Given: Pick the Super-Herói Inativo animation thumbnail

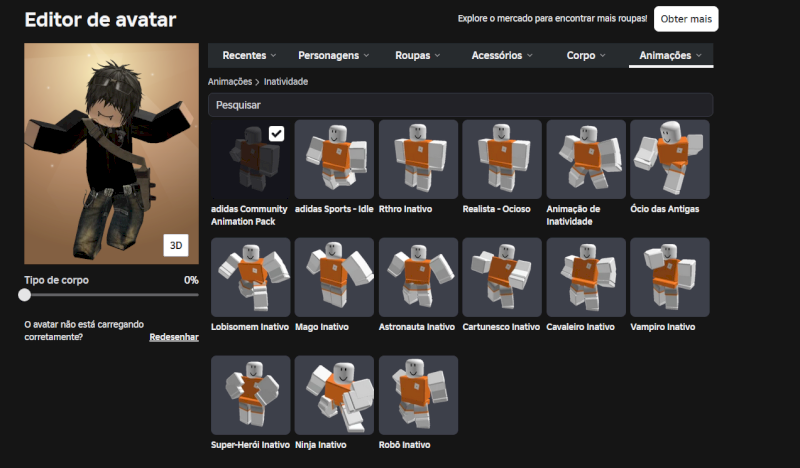Looking at the screenshot, I should (x=251, y=396).
